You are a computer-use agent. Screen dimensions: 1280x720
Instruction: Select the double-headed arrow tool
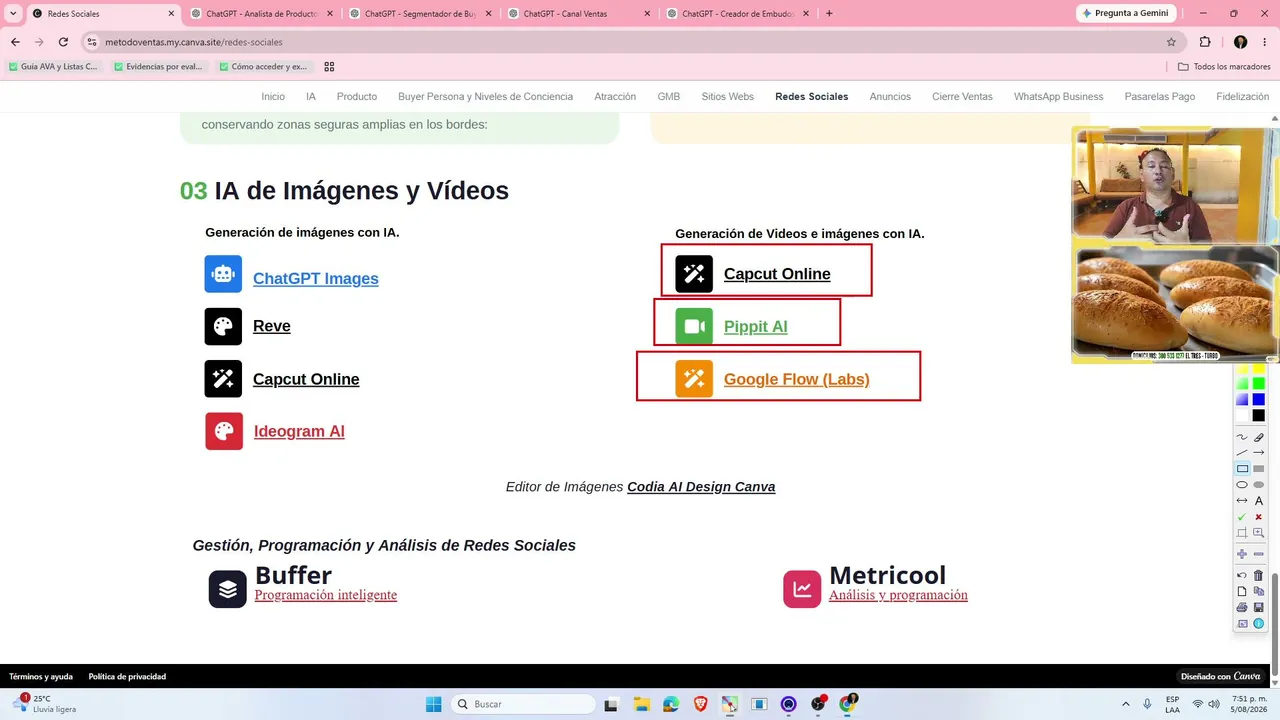pos(1242,501)
